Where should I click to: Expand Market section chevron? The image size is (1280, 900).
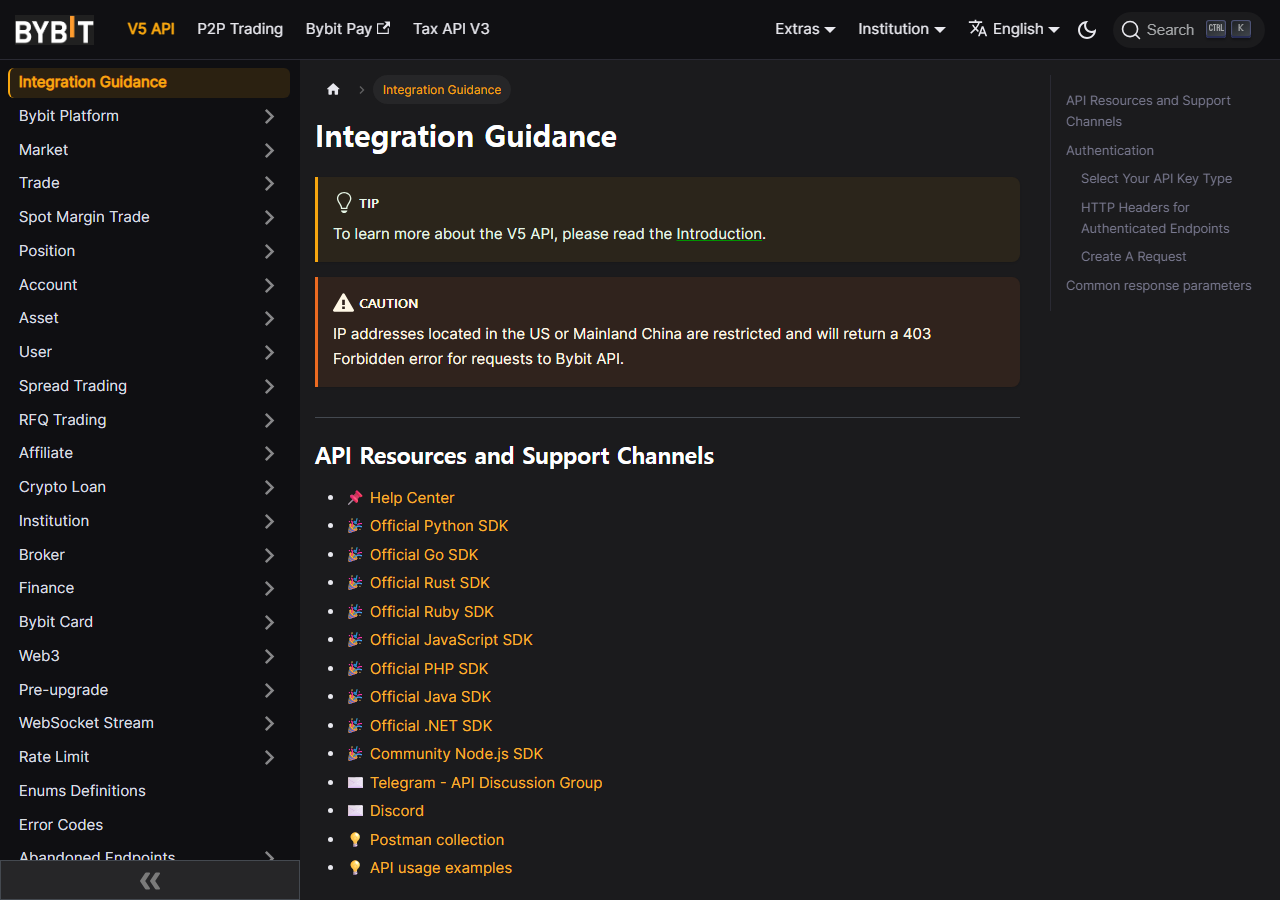pyautogui.click(x=269, y=150)
